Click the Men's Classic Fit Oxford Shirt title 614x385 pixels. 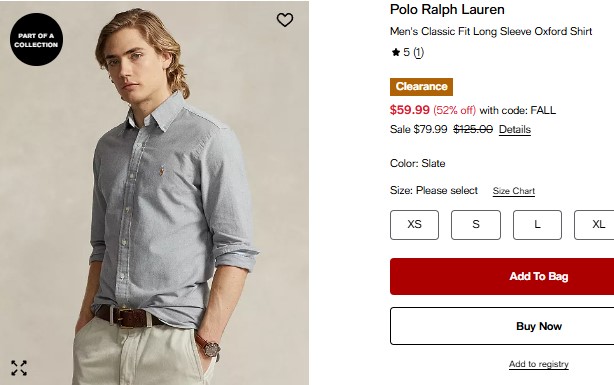point(491,31)
